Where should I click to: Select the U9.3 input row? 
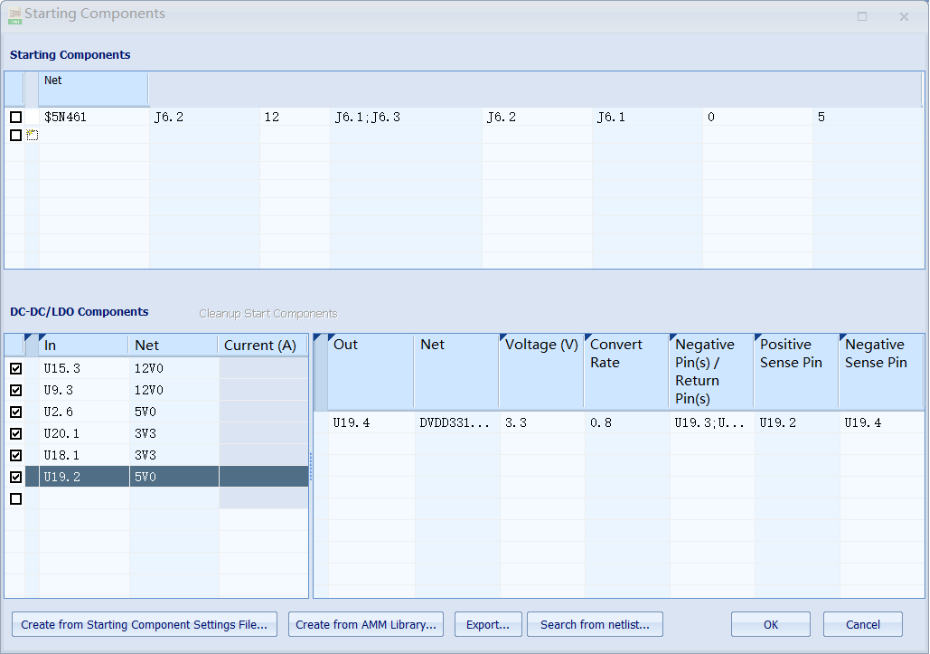pyautogui.click(x=84, y=390)
